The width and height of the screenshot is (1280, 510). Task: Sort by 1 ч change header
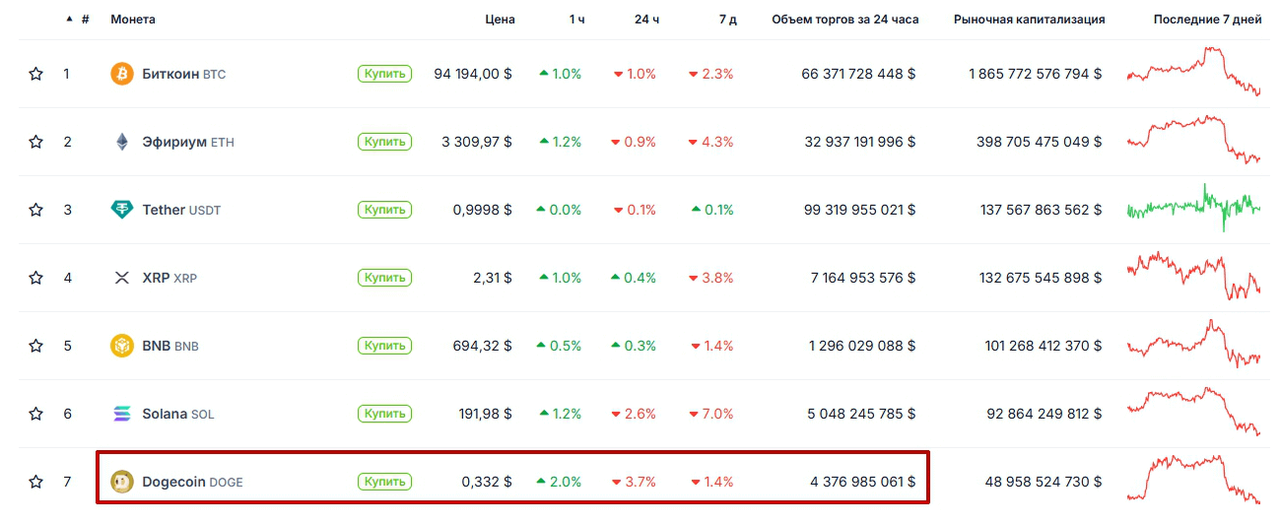(577, 19)
